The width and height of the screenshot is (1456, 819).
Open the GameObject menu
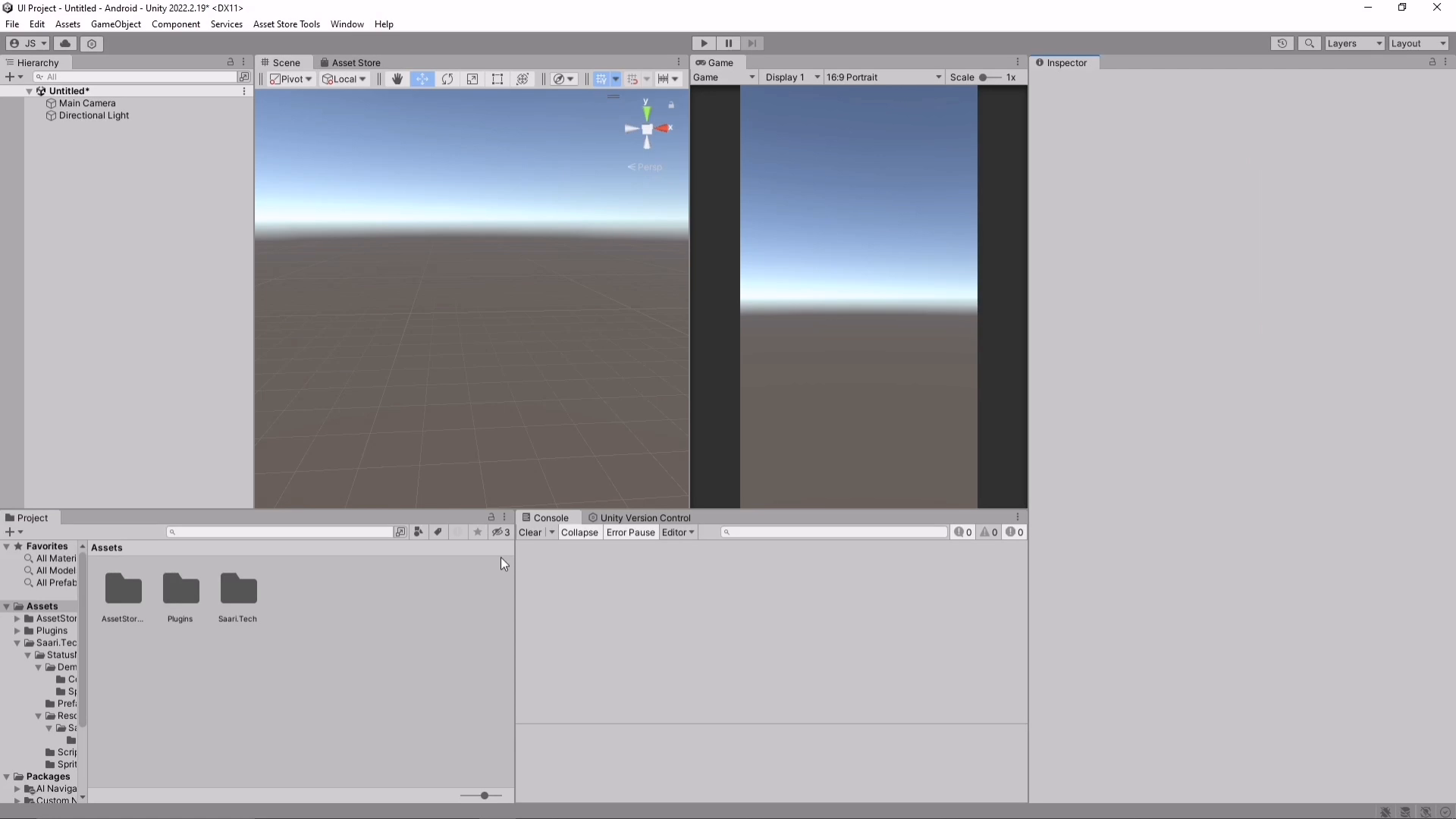[116, 24]
